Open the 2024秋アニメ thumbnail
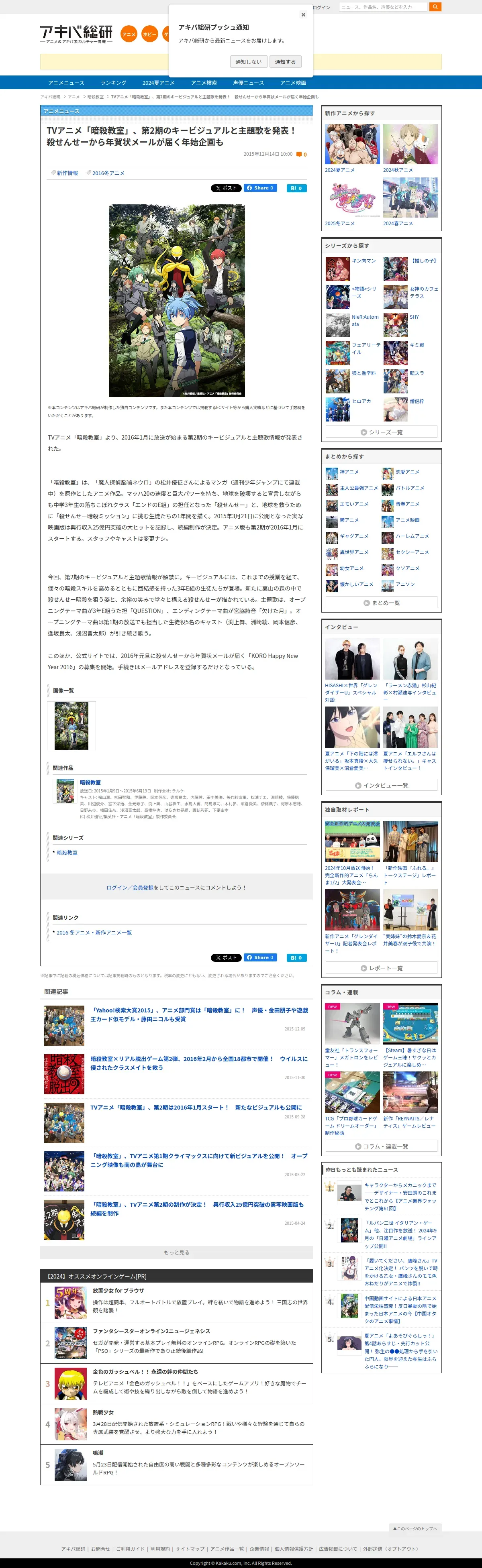Screen dimensions: 482x1568 [410, 144]
